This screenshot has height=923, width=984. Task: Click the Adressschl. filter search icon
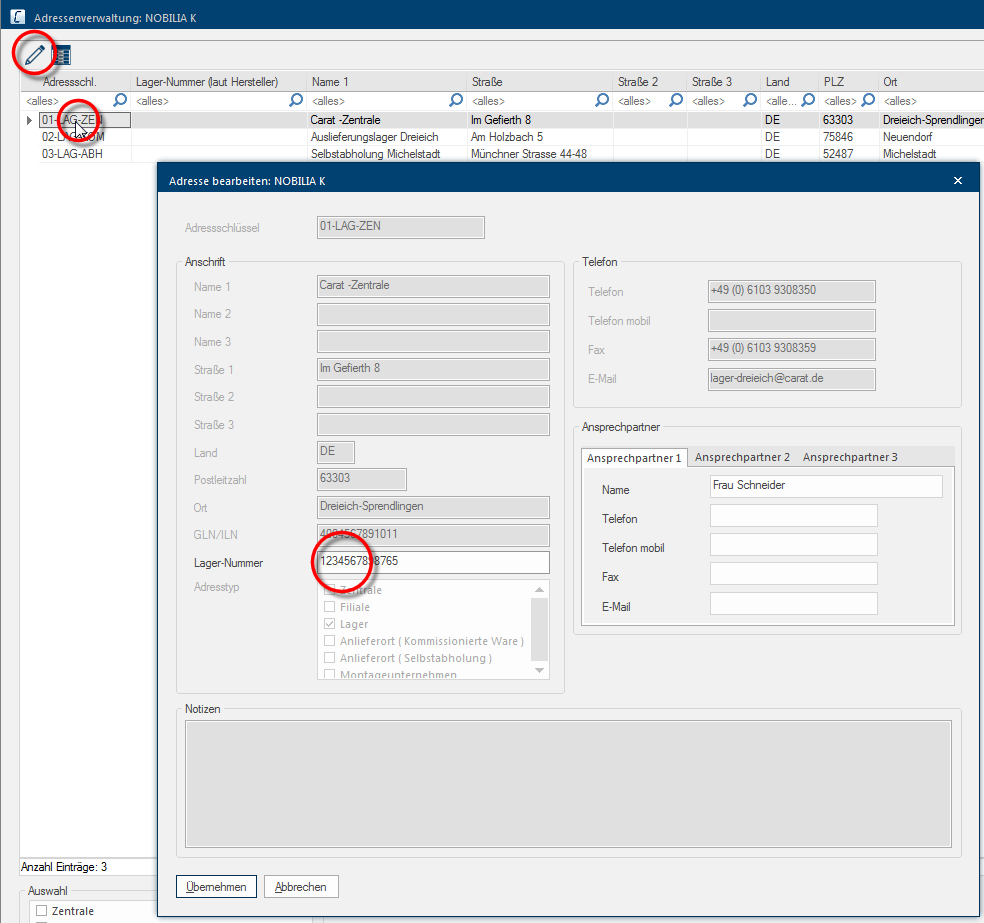coord(120,100)
